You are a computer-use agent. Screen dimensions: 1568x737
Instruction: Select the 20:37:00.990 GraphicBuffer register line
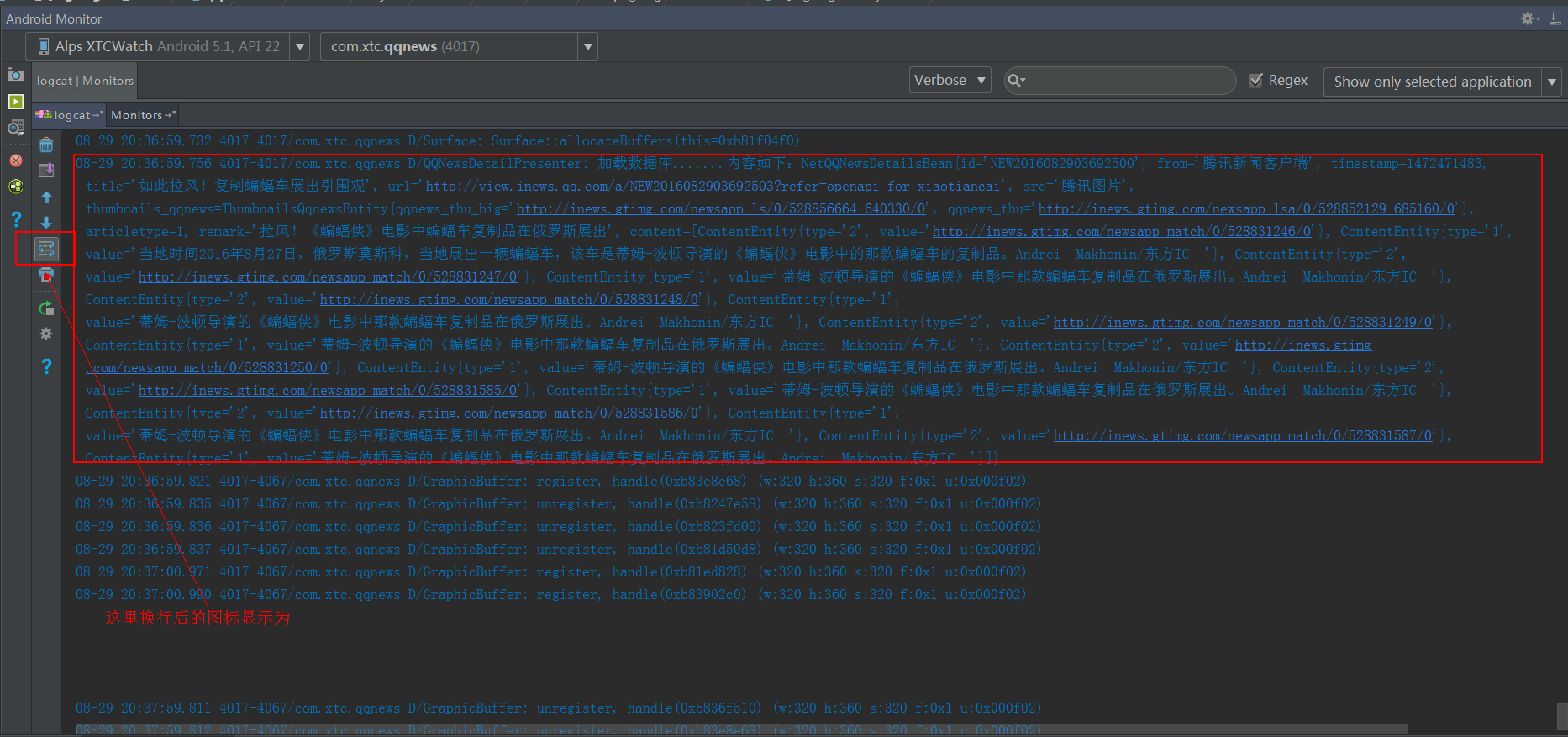coord(550,595)
